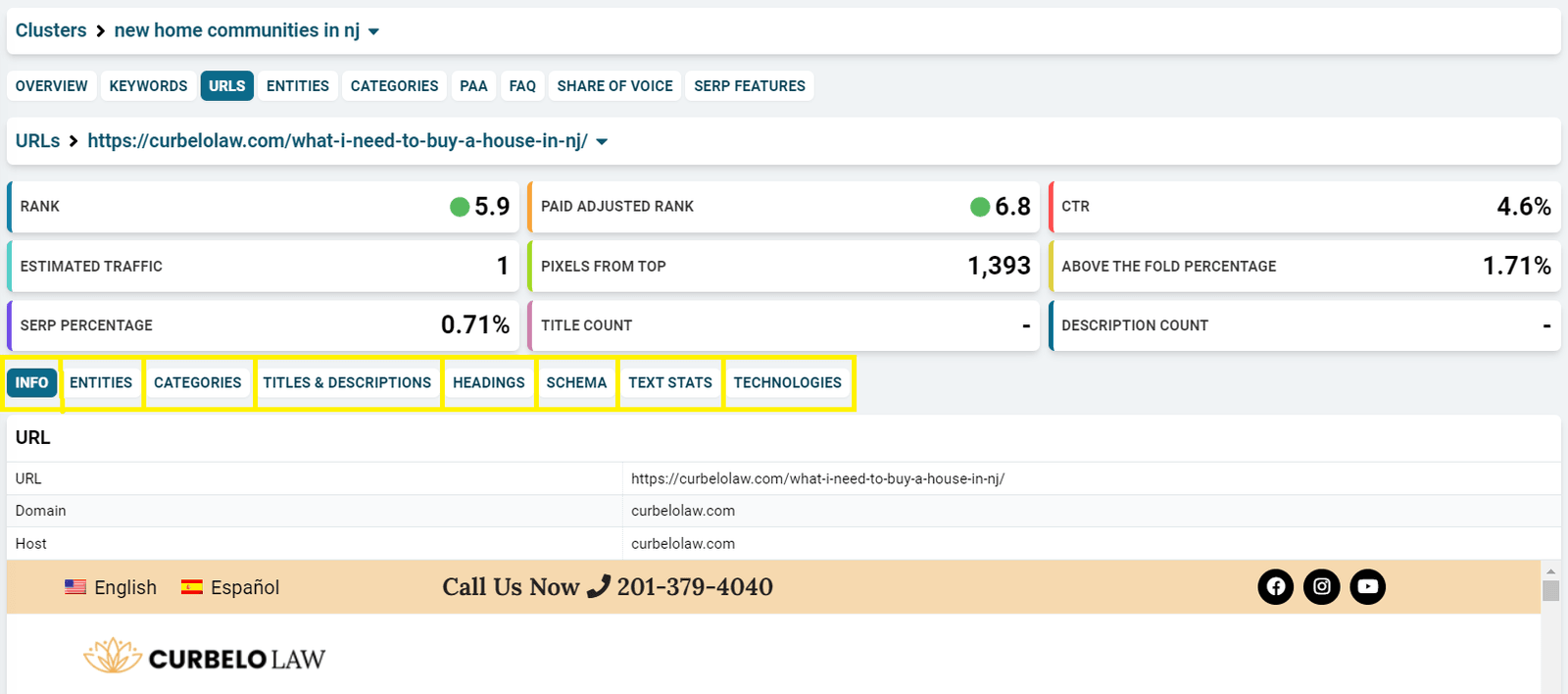Click the Domain row value curbelolaw.com
1568x694 pixels.
click(x=683, y=511)
